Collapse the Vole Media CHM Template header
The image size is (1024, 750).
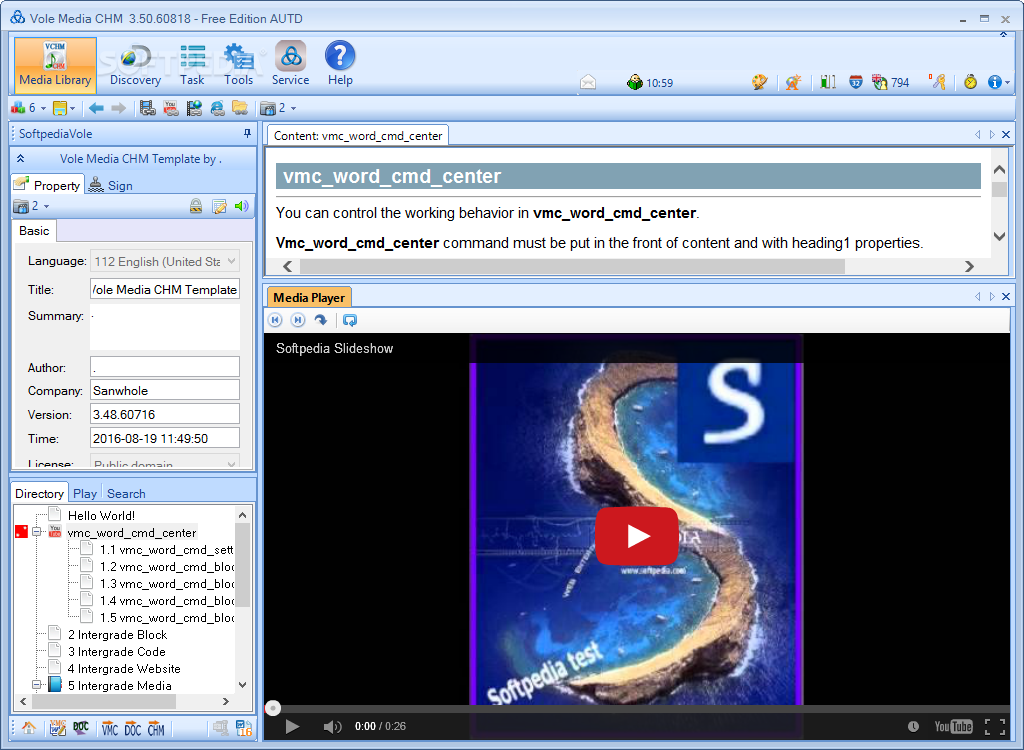pyautogui.click(x=20, y=159)
